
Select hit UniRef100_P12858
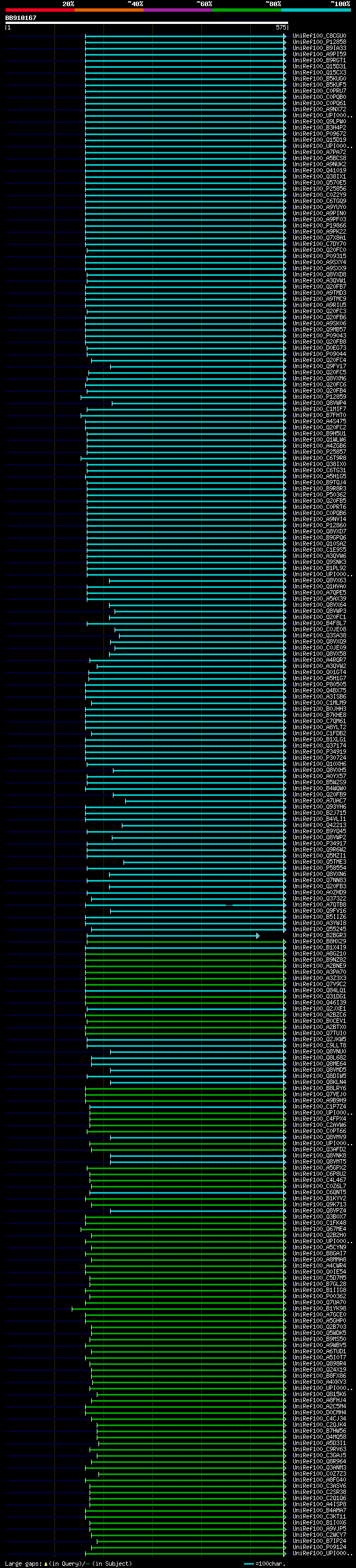[319, 42]
